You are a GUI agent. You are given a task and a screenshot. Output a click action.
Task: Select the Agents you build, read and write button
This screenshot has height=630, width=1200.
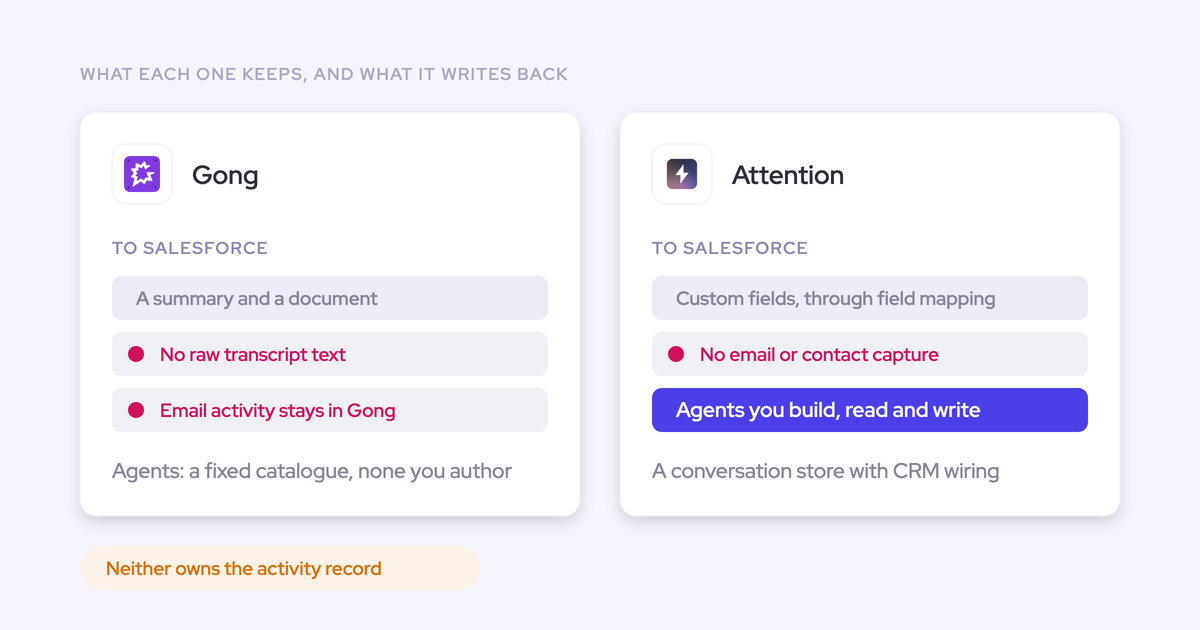[x=870, y=410]
